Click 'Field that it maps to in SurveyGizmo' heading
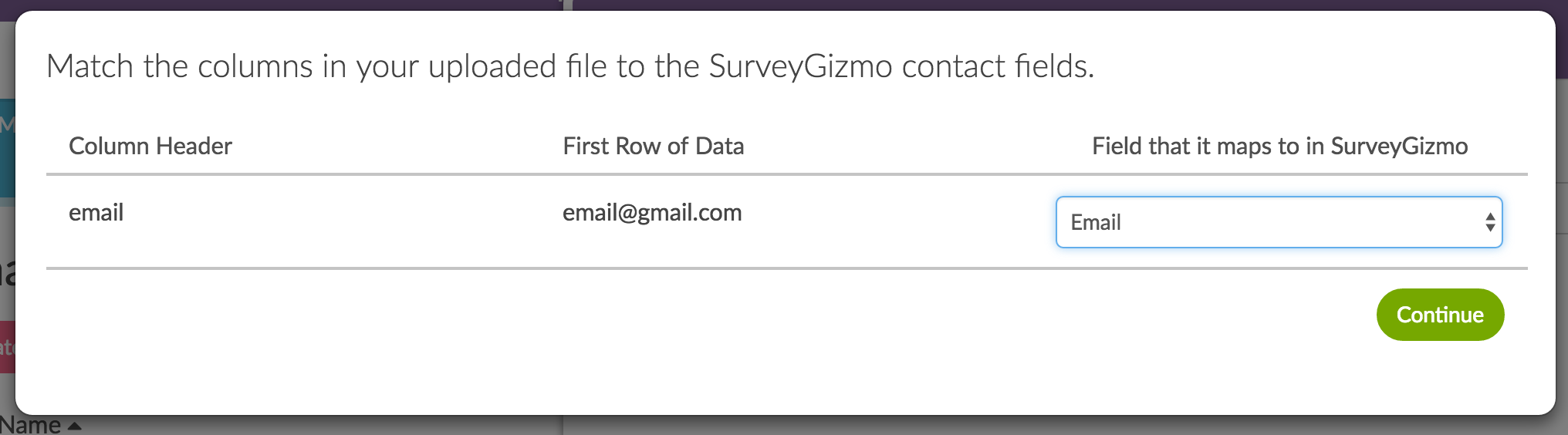Viewport: 1568px width, 435px height. point(1279,146)
